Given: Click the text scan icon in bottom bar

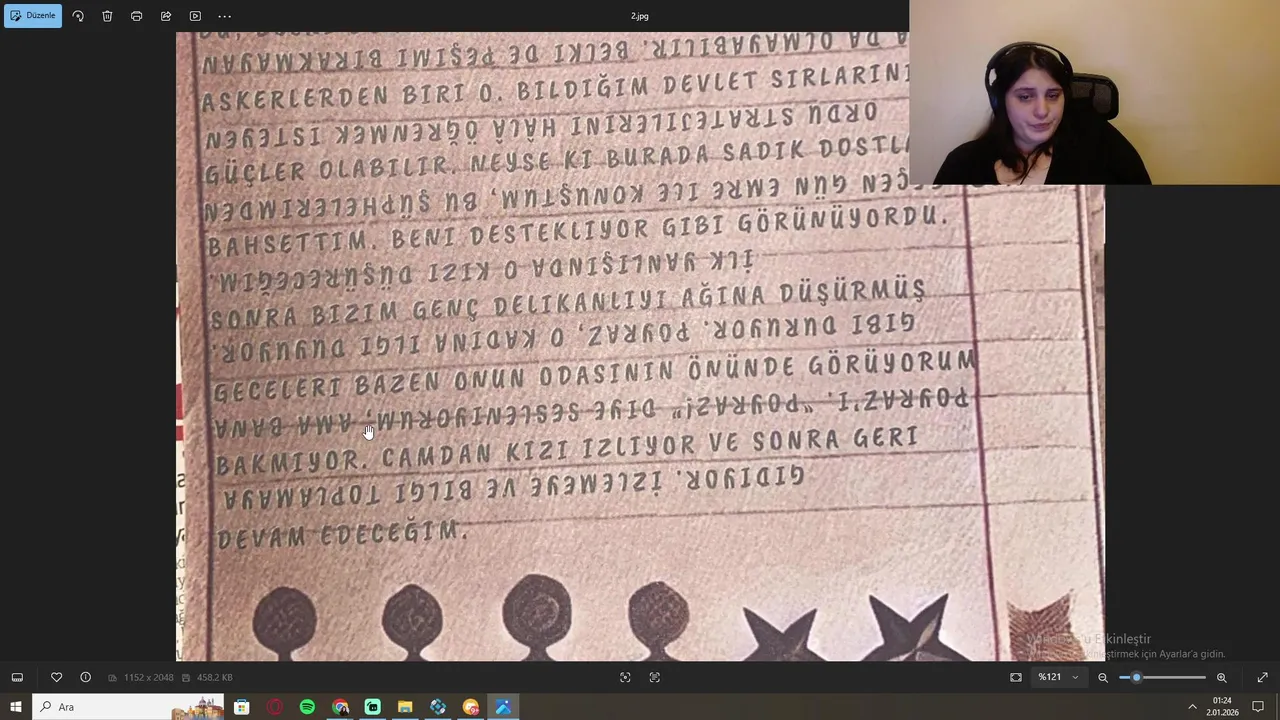Looking at the screenshot, I should [x=655, y=677].
